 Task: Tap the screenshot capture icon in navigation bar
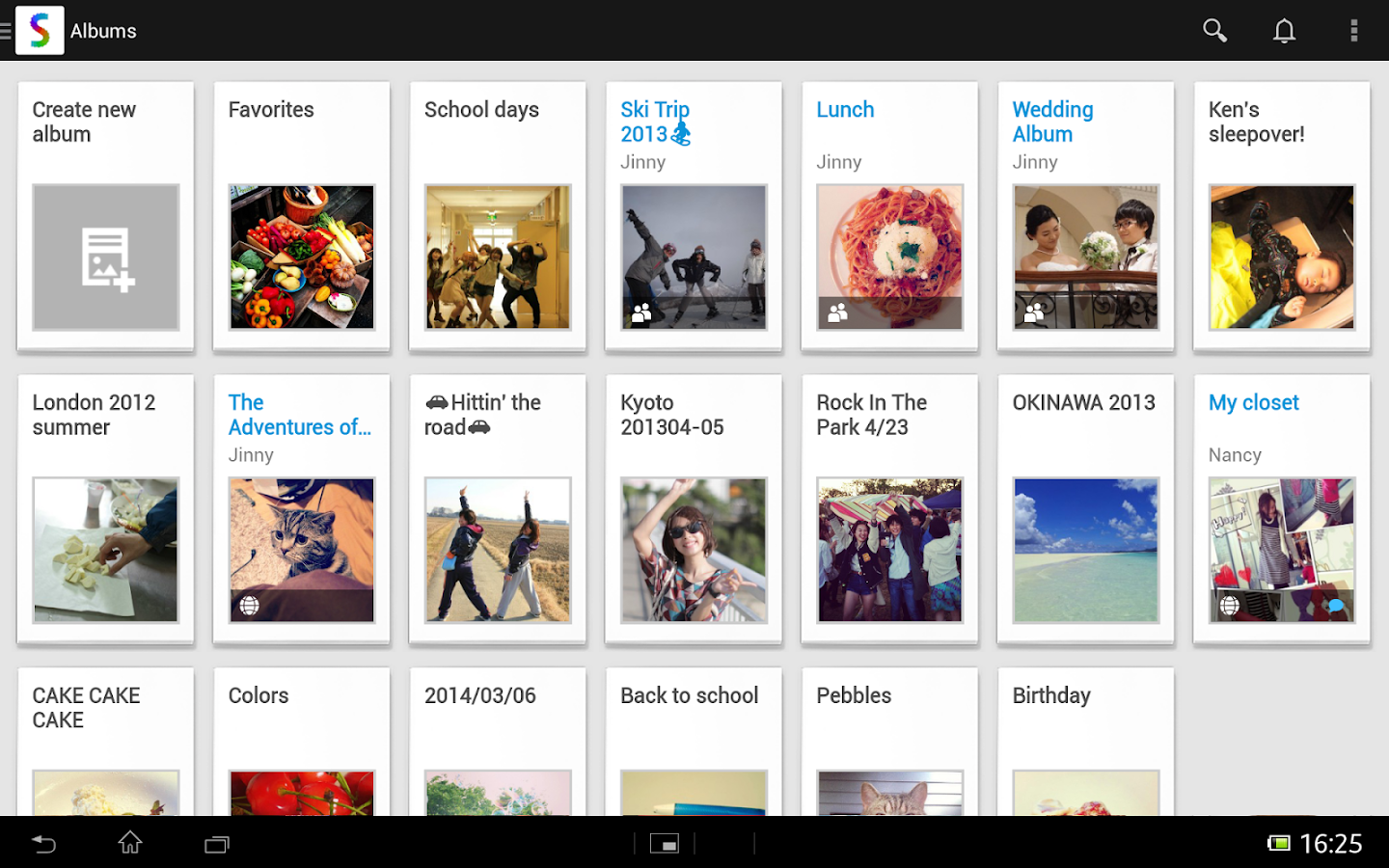click(x=664, y=844)
